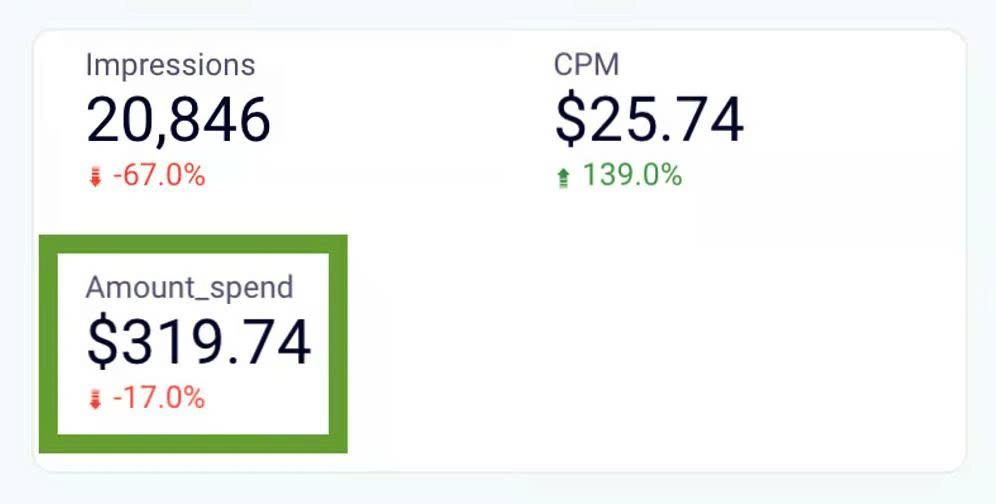996x504 pixels.
Task: Click the green highlight border around Amount_spend
Action: (193, 244)
